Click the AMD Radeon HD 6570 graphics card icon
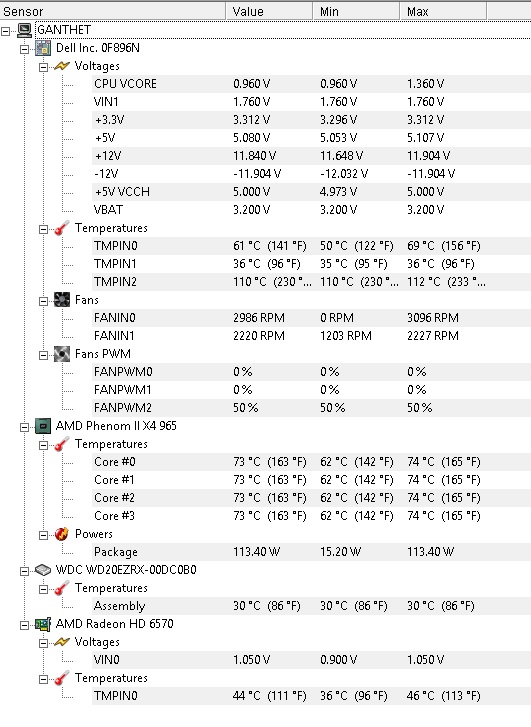Viewport: 531px width, 727px height. pyautogui.click(x=43, y=624)
